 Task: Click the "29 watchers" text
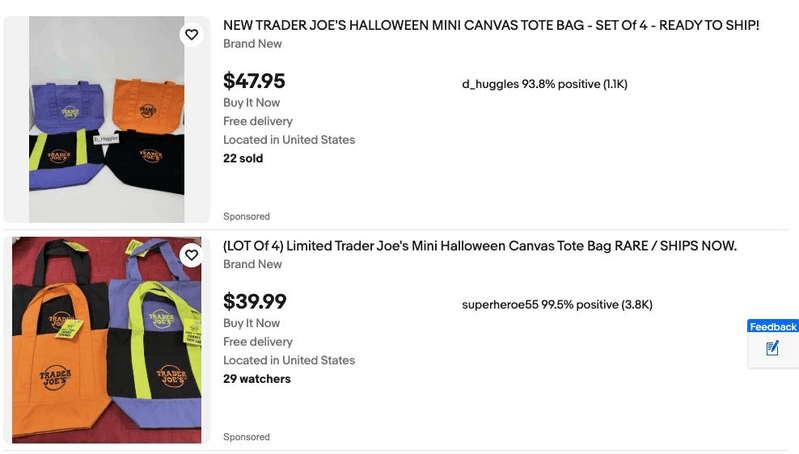(x=257, y=379)
